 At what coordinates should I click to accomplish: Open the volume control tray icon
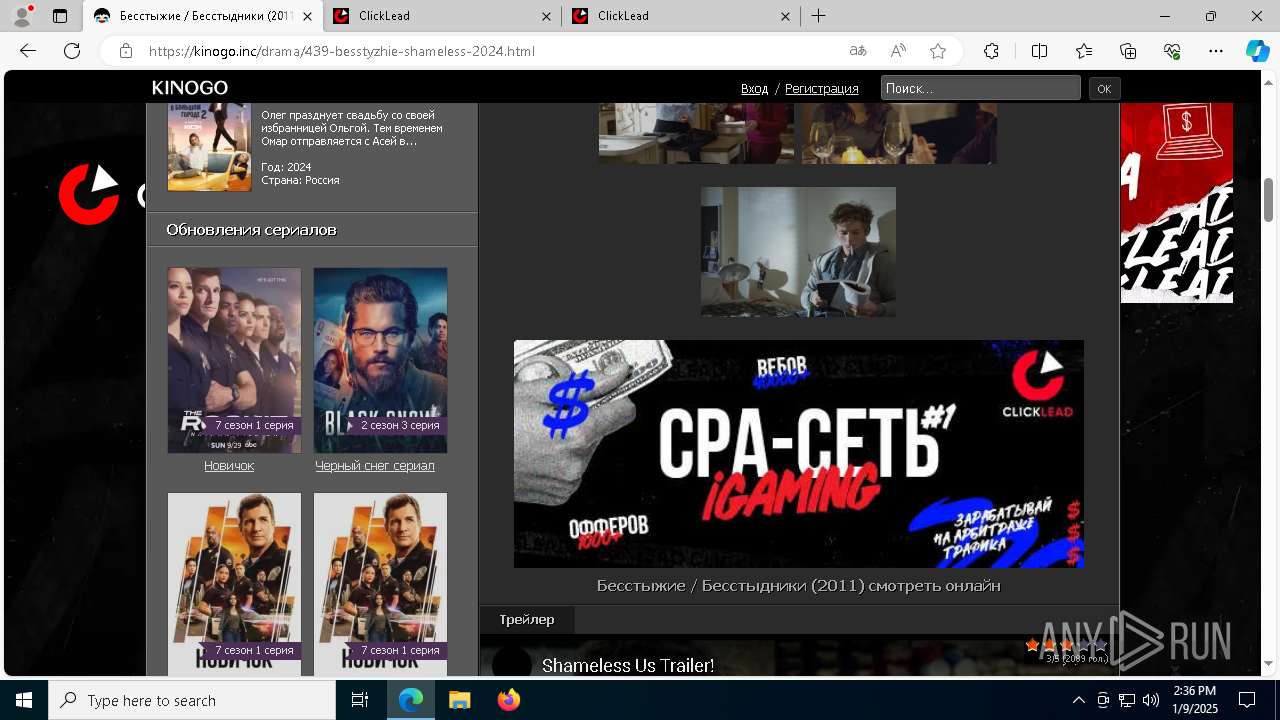click(1151, 700)
